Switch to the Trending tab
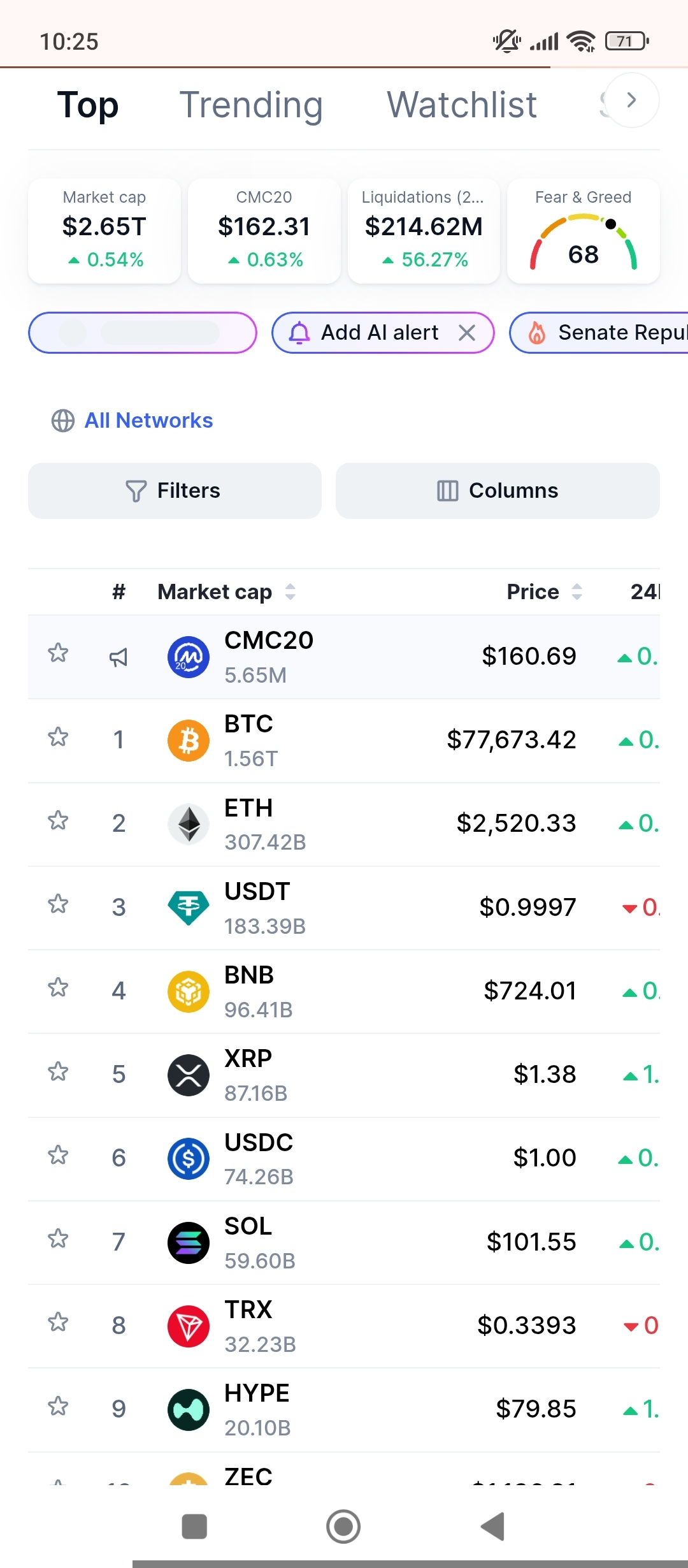 pos(251,105)
